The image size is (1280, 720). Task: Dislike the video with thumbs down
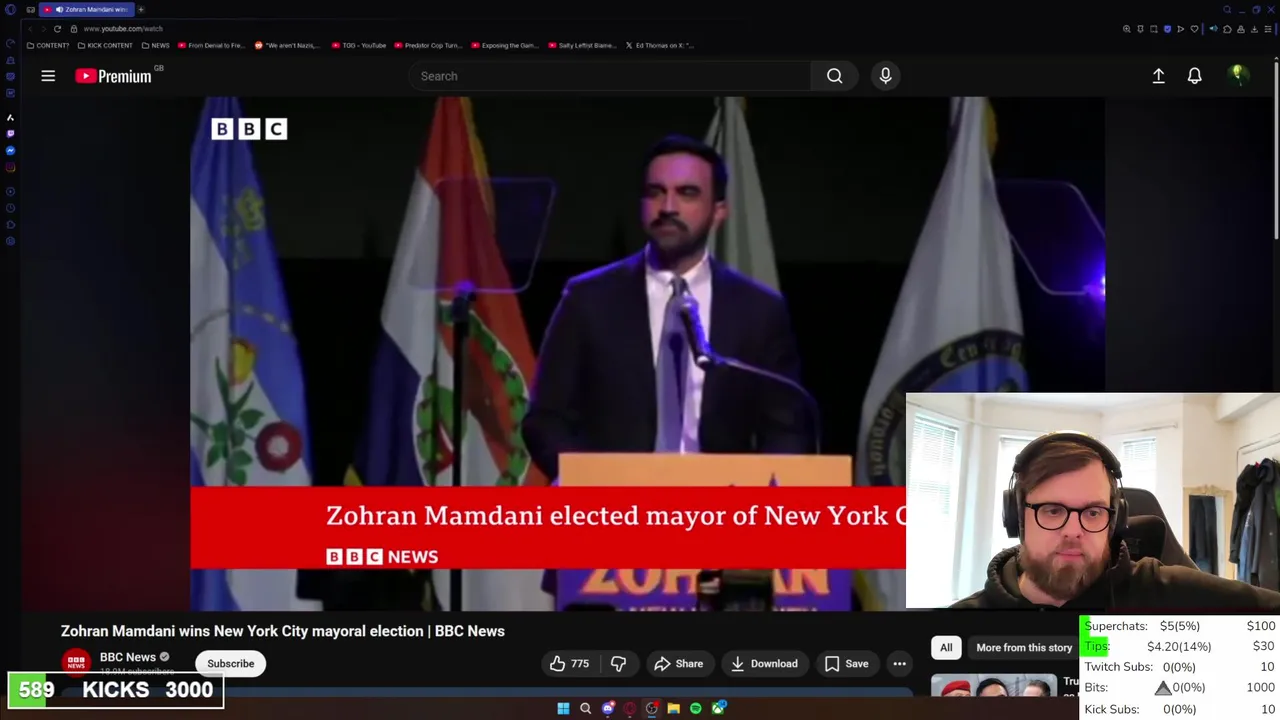tap(618, 663)
